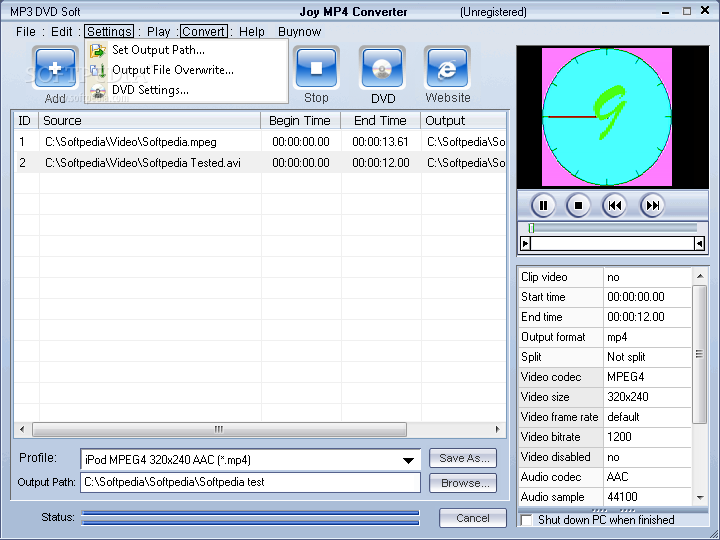Click the conversion Status progress bar

pyautogui.click(x=250, y=518)
